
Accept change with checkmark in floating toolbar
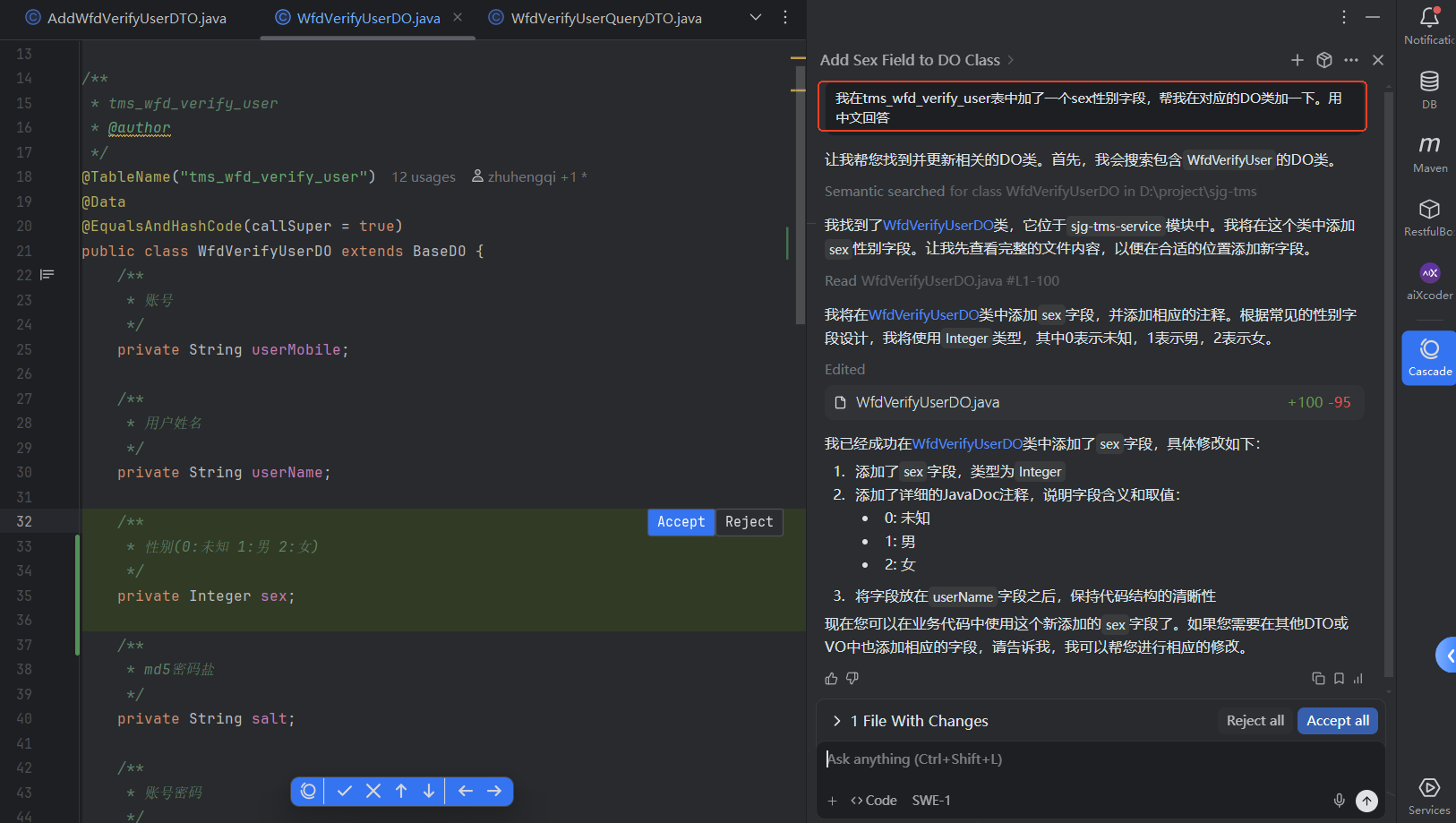pos(345,791)
